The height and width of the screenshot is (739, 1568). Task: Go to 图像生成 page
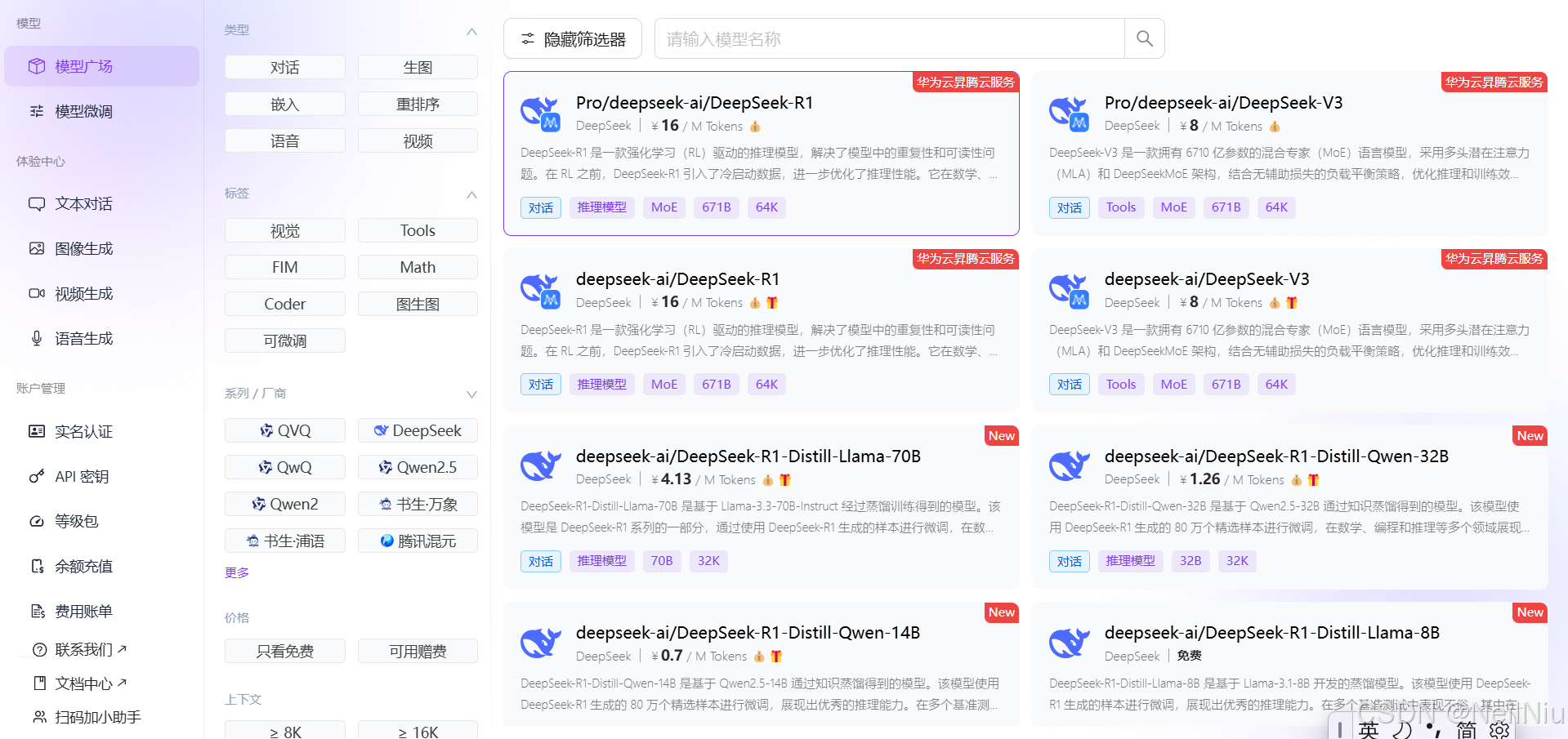click(x=101, y=248)
